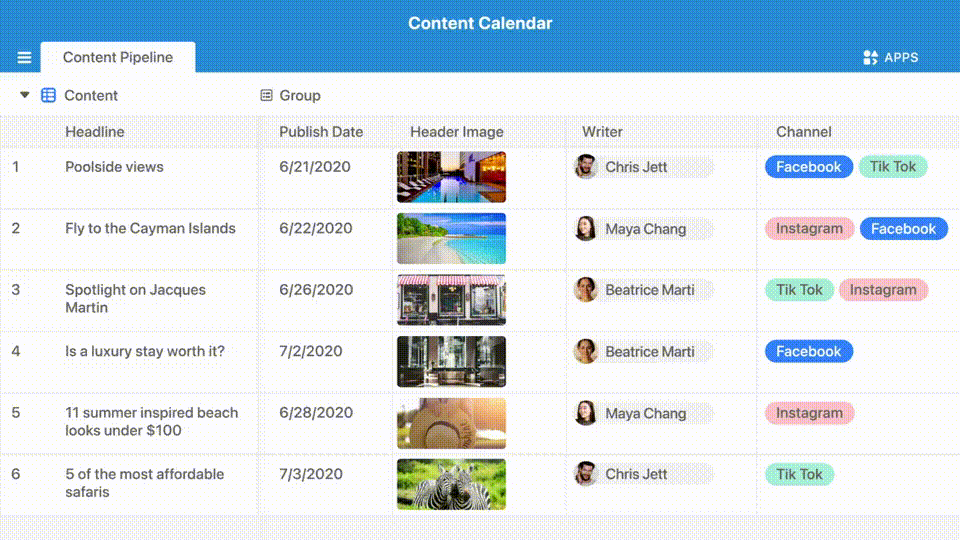Select Beatrice Marti name in row 3
Screen dimensions: 960x540
(x=650, y=290)
